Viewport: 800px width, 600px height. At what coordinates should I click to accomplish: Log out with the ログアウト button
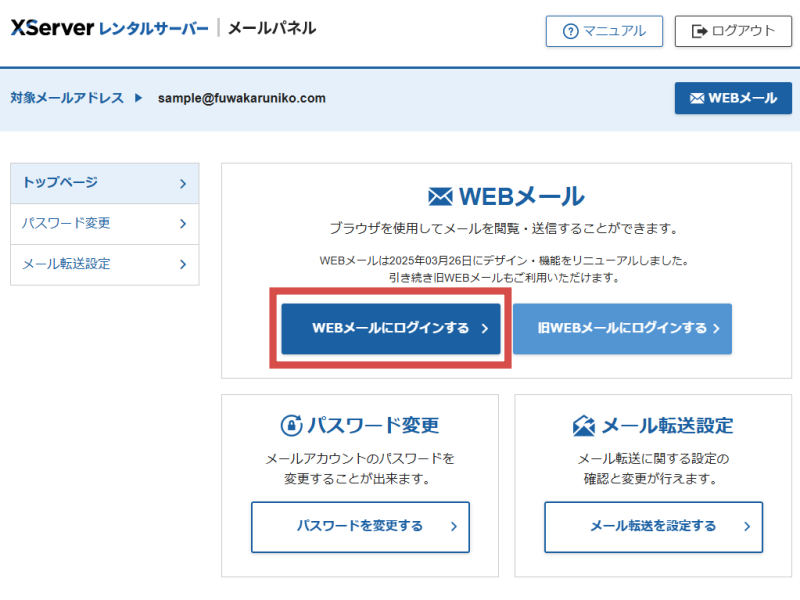(733, 31)
